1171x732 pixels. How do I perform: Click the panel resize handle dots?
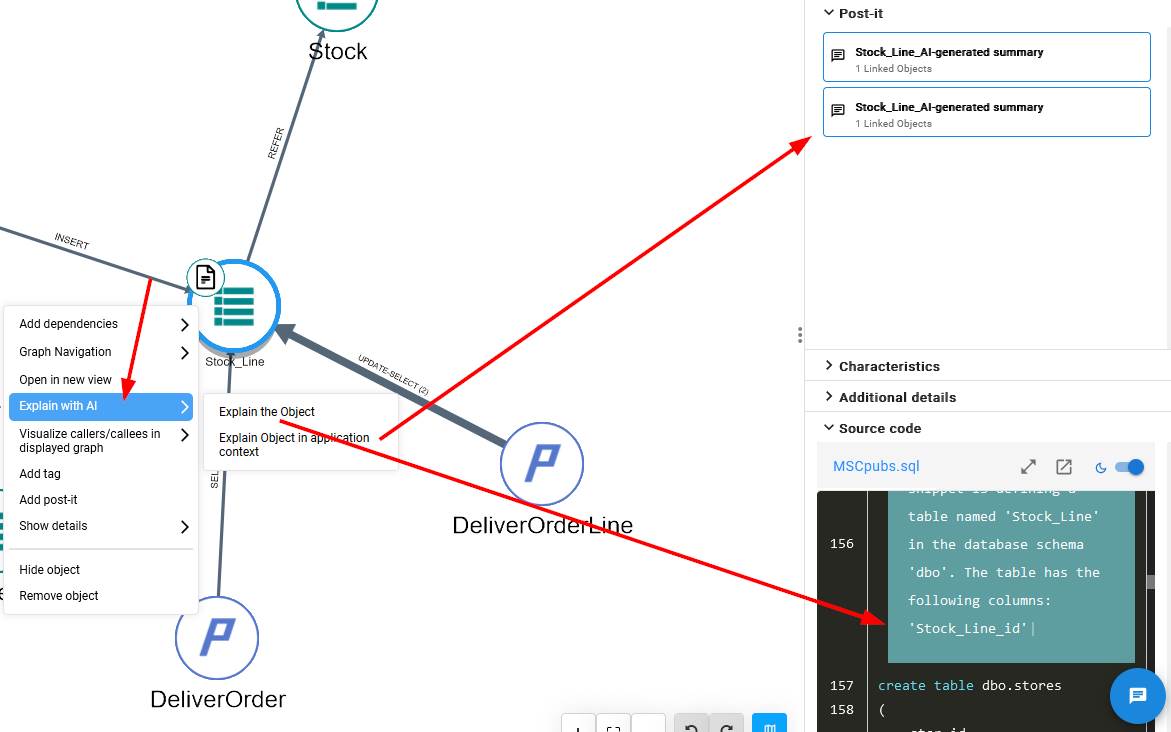pyautogui.click(x=799, y=335)
